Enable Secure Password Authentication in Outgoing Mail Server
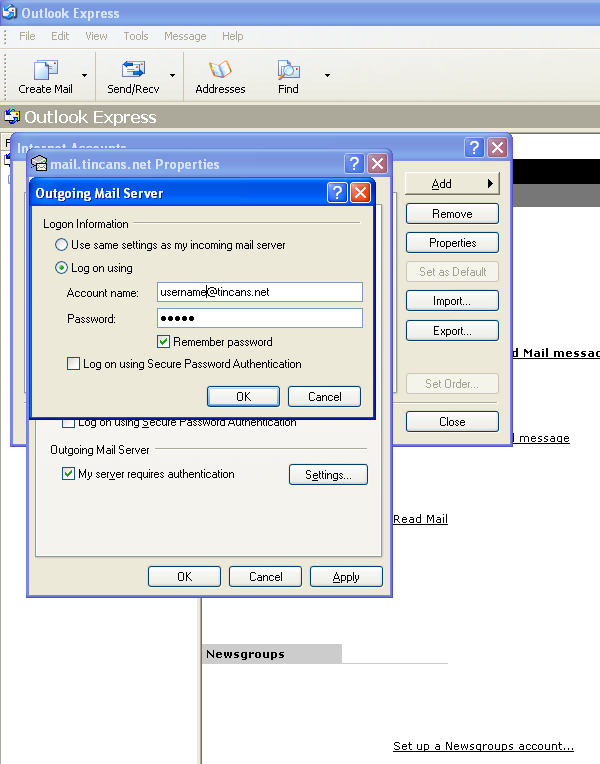Image resolution: width=600 pixels, height=764 pixels. click(x=74, y=364)
